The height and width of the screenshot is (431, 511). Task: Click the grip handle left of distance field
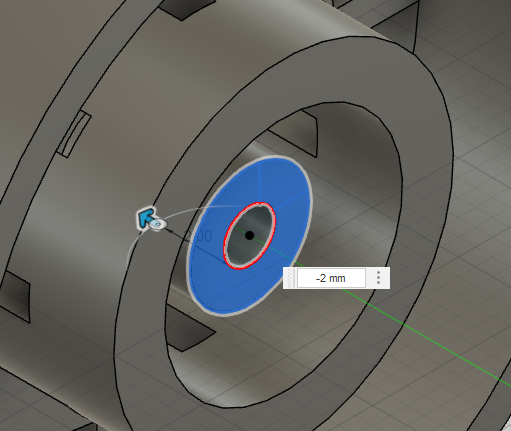289,278
